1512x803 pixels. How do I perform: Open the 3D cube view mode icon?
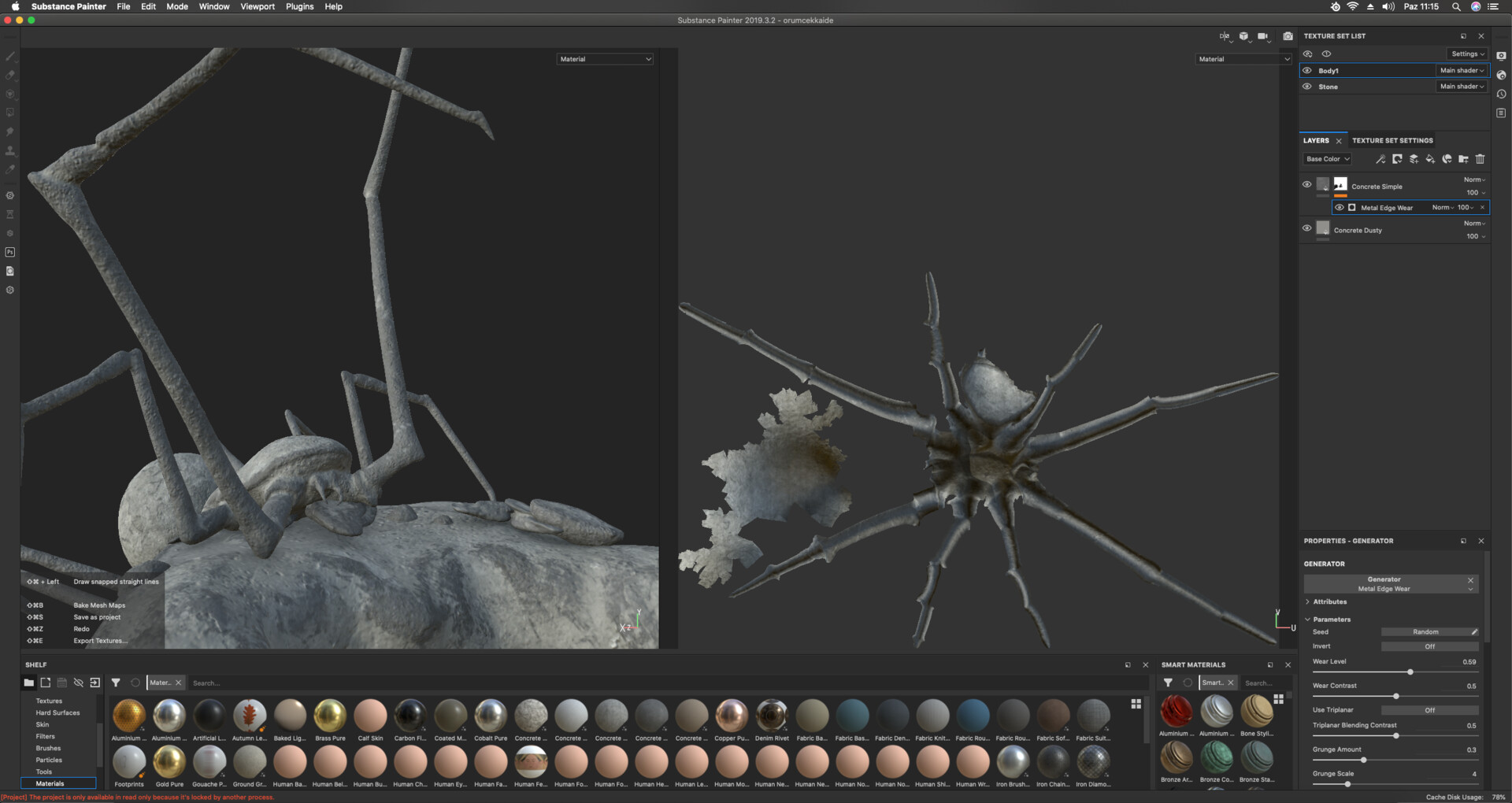click(1244, 36)
